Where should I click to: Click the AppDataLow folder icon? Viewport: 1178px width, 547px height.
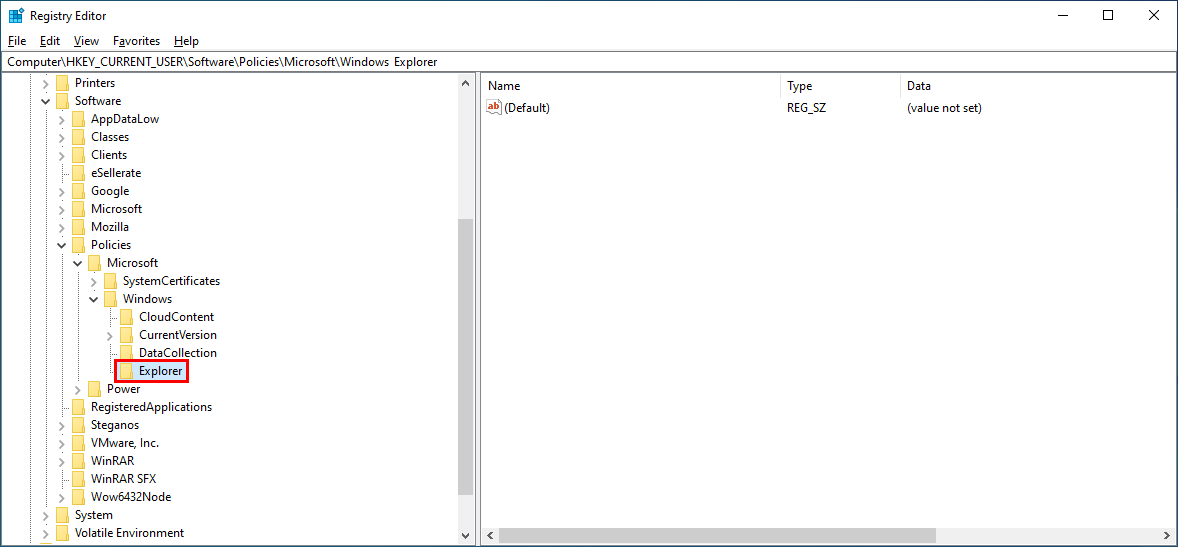tap(78, 119)
